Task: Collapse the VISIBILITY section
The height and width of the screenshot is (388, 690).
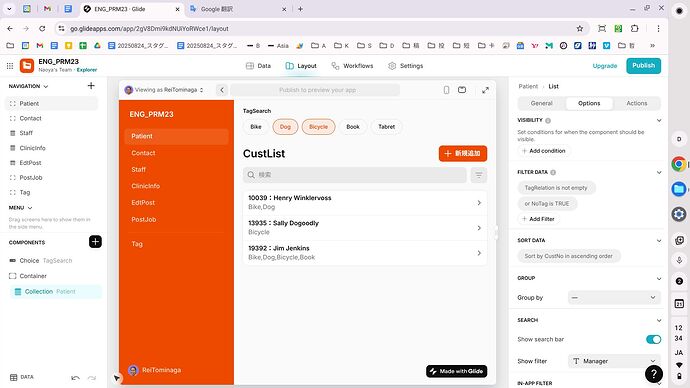Action: [659, 120]
